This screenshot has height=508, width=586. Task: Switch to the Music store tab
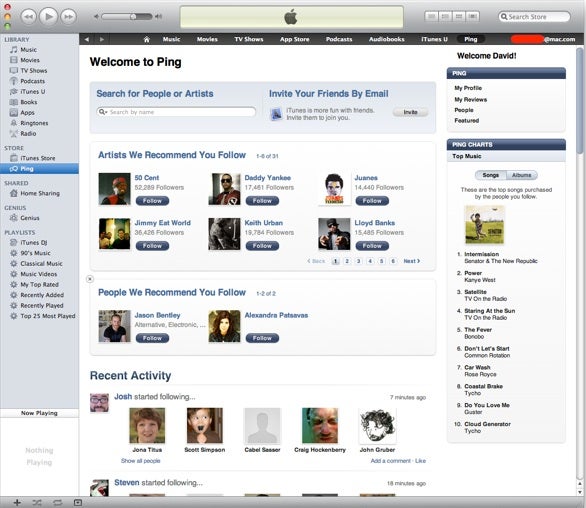[x=171, y=39]
